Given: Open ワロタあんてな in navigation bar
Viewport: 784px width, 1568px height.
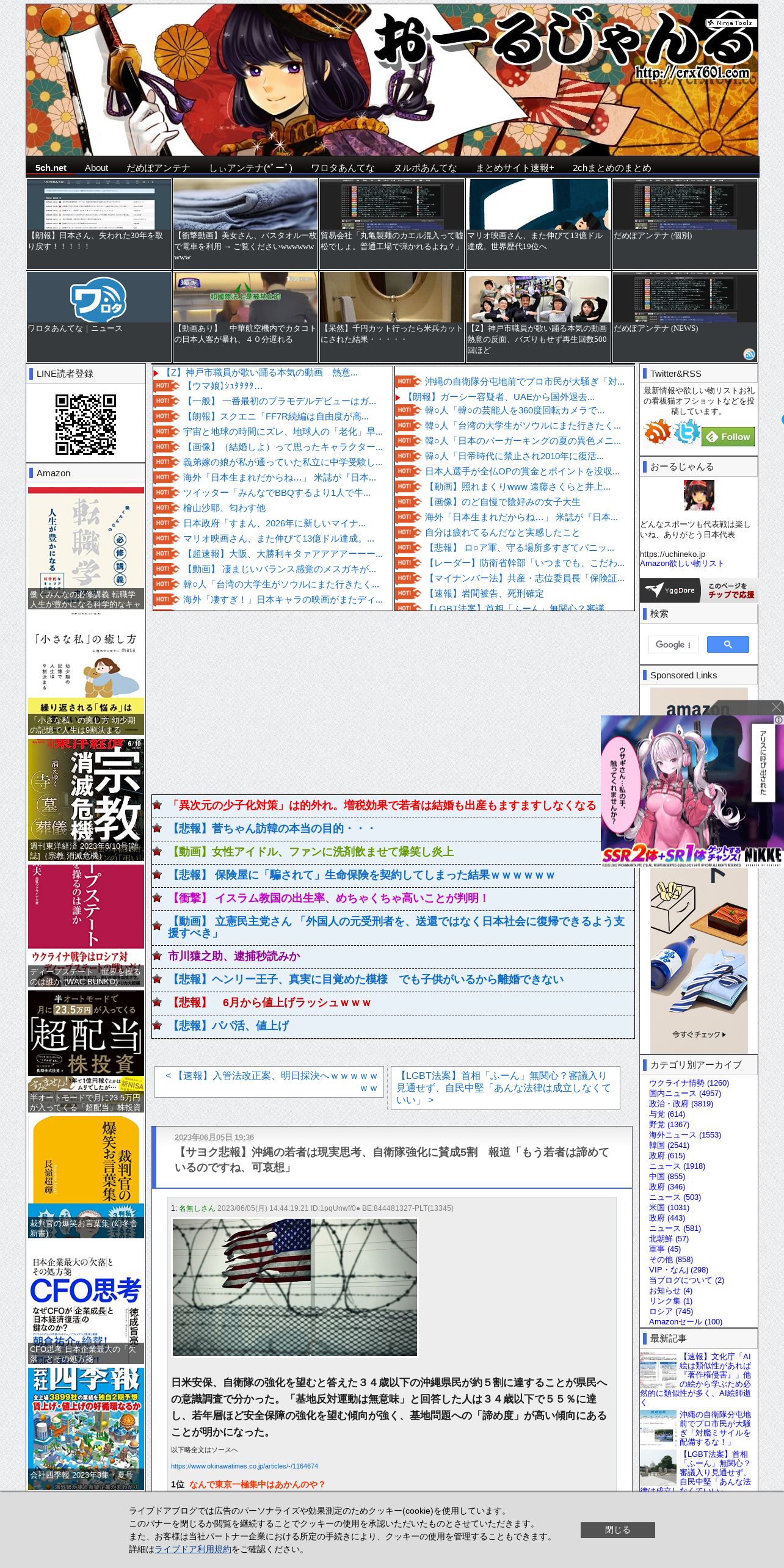Looking at the screenshot, I should tap(343, 168).
